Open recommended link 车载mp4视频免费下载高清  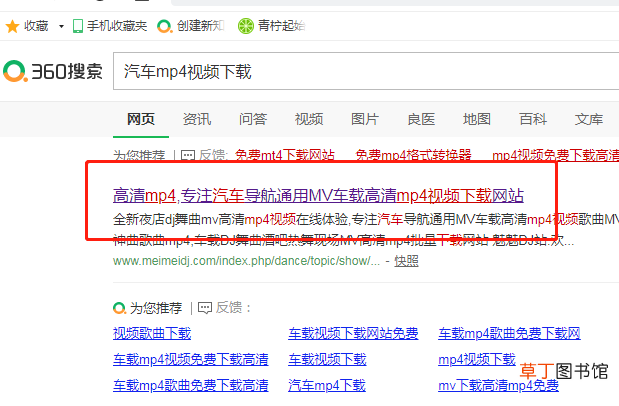(x=191, y=359)
